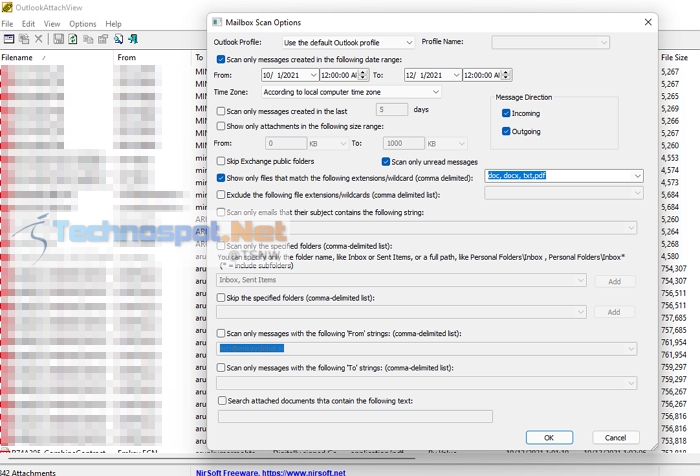Enable Scan only messages with 'To' strings
Viewport: 700px width, 476px height.
pos(221,367)
